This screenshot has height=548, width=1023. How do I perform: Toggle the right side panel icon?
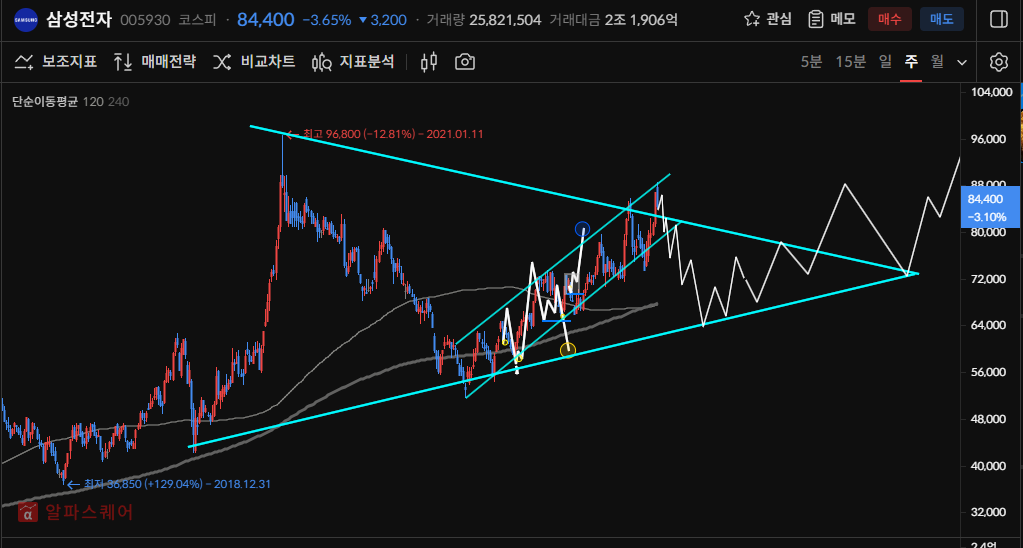[x=998, y=20]
